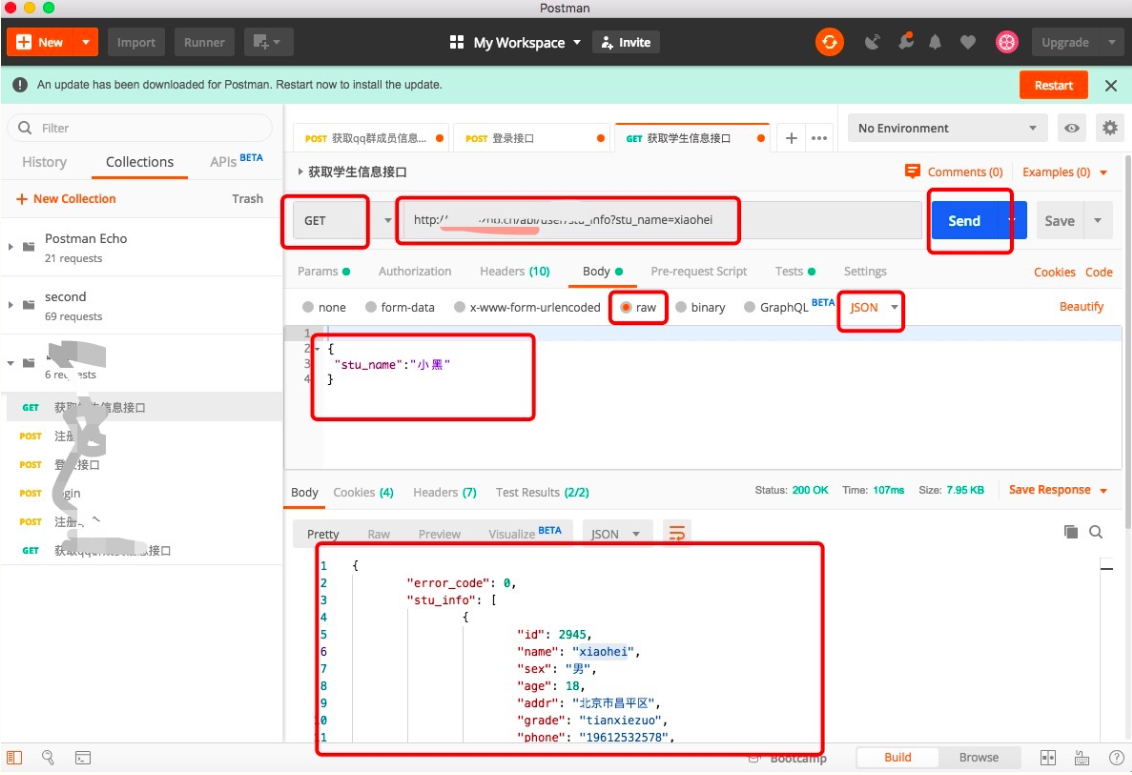Screen dimensions: 1132x775
Task: Toggle response line wrap icon
Action: pos(676,533)
